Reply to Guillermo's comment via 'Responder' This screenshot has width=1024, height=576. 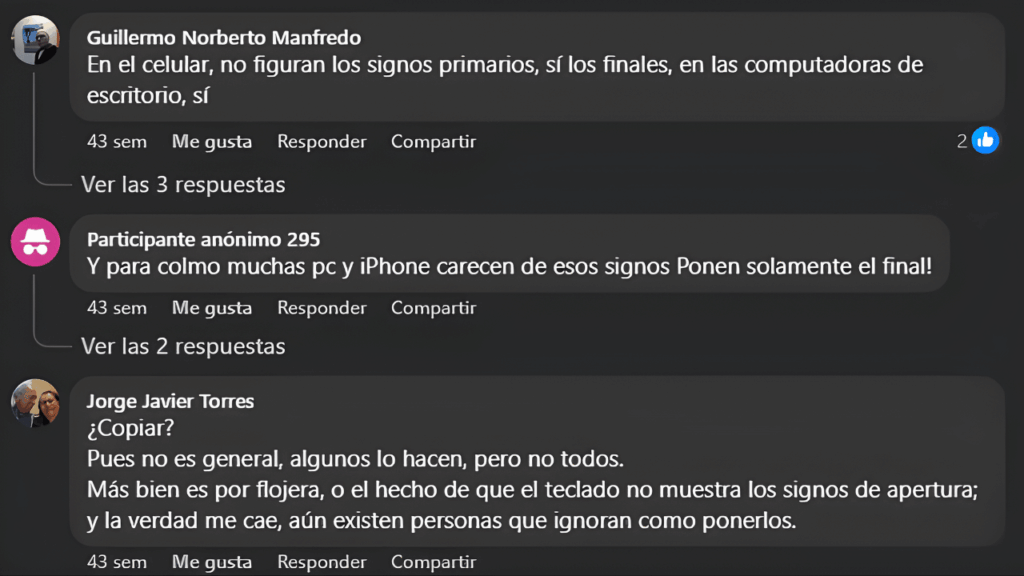[x=322, y=141]
